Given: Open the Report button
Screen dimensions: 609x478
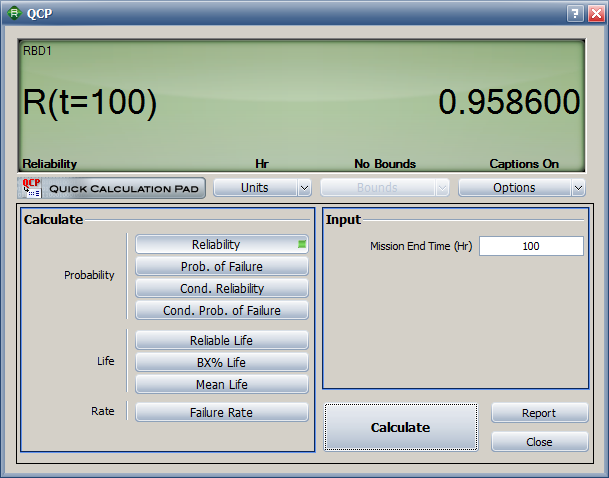Looking at the screenshot, I should pos(539,413).
